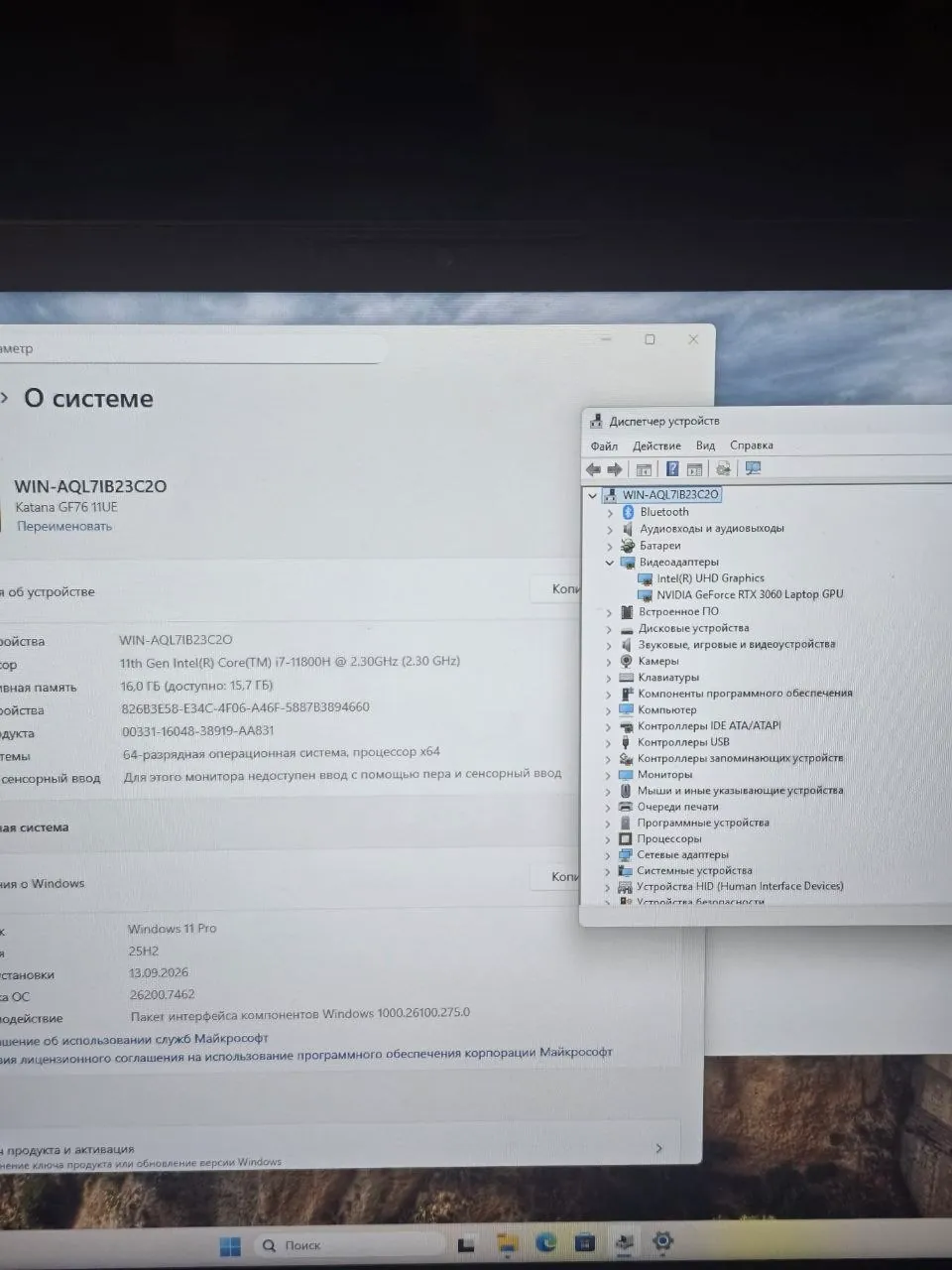Click the 16,0 ГБ memory value
The image size is (952, 1270).
[x=196, y=686]
